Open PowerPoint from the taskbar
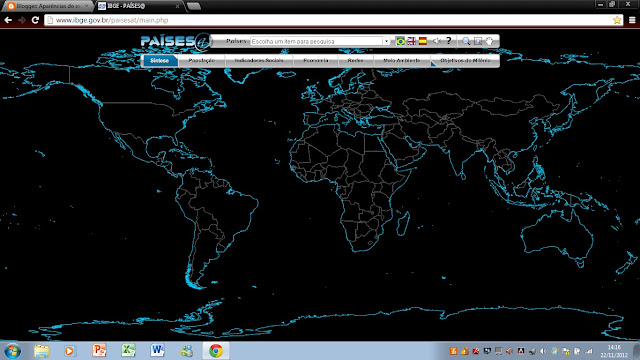This screenshot has width=640, height=360. [99, 351]
